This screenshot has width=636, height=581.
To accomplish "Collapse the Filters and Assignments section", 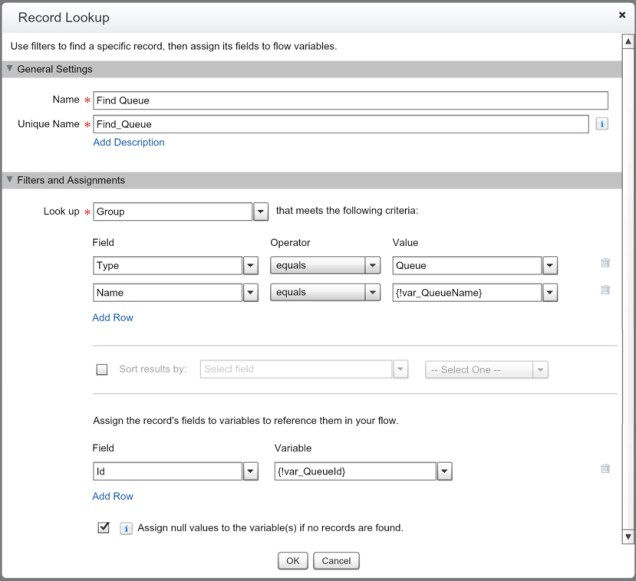I will (10, 180).
